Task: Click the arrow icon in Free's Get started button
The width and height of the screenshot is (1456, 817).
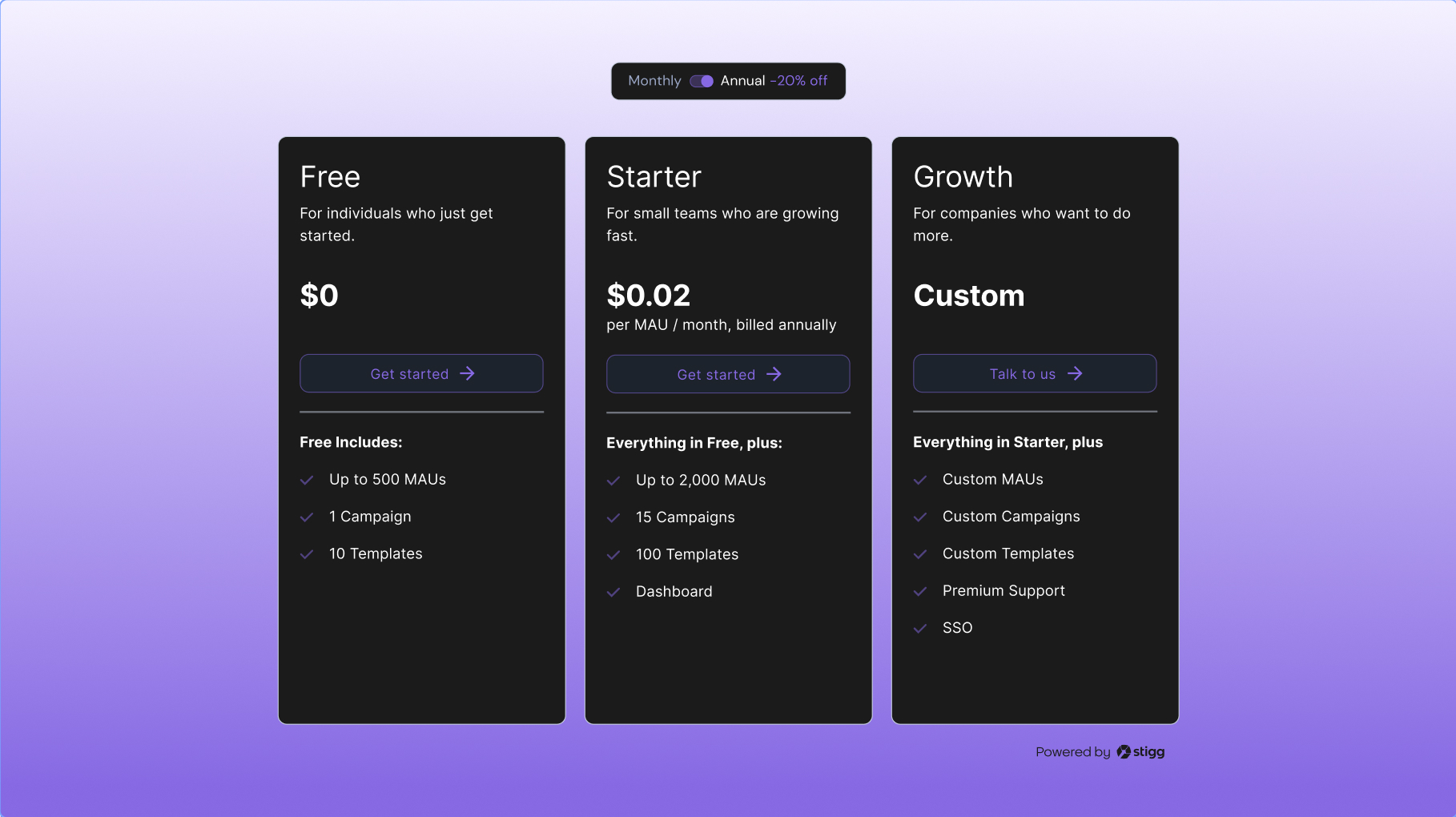Action: (469, 373)
